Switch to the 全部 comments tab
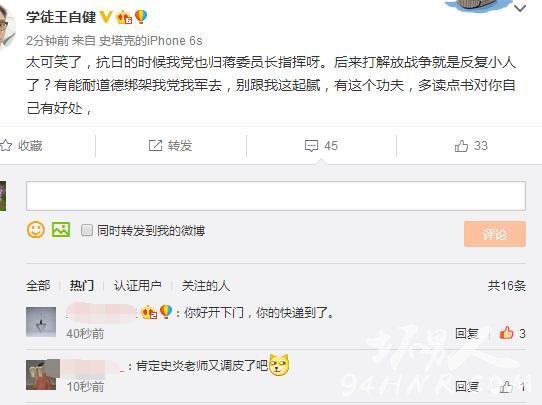542x405 pixels. coord(38,285)
